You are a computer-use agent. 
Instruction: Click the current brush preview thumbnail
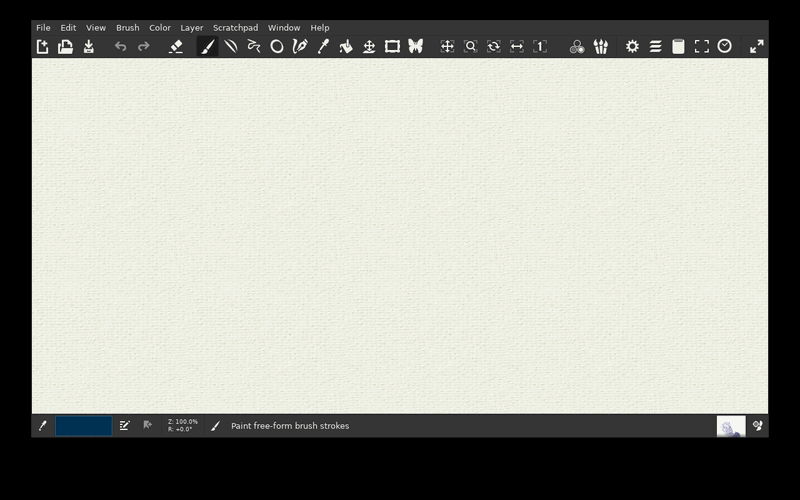pos(731,426)
